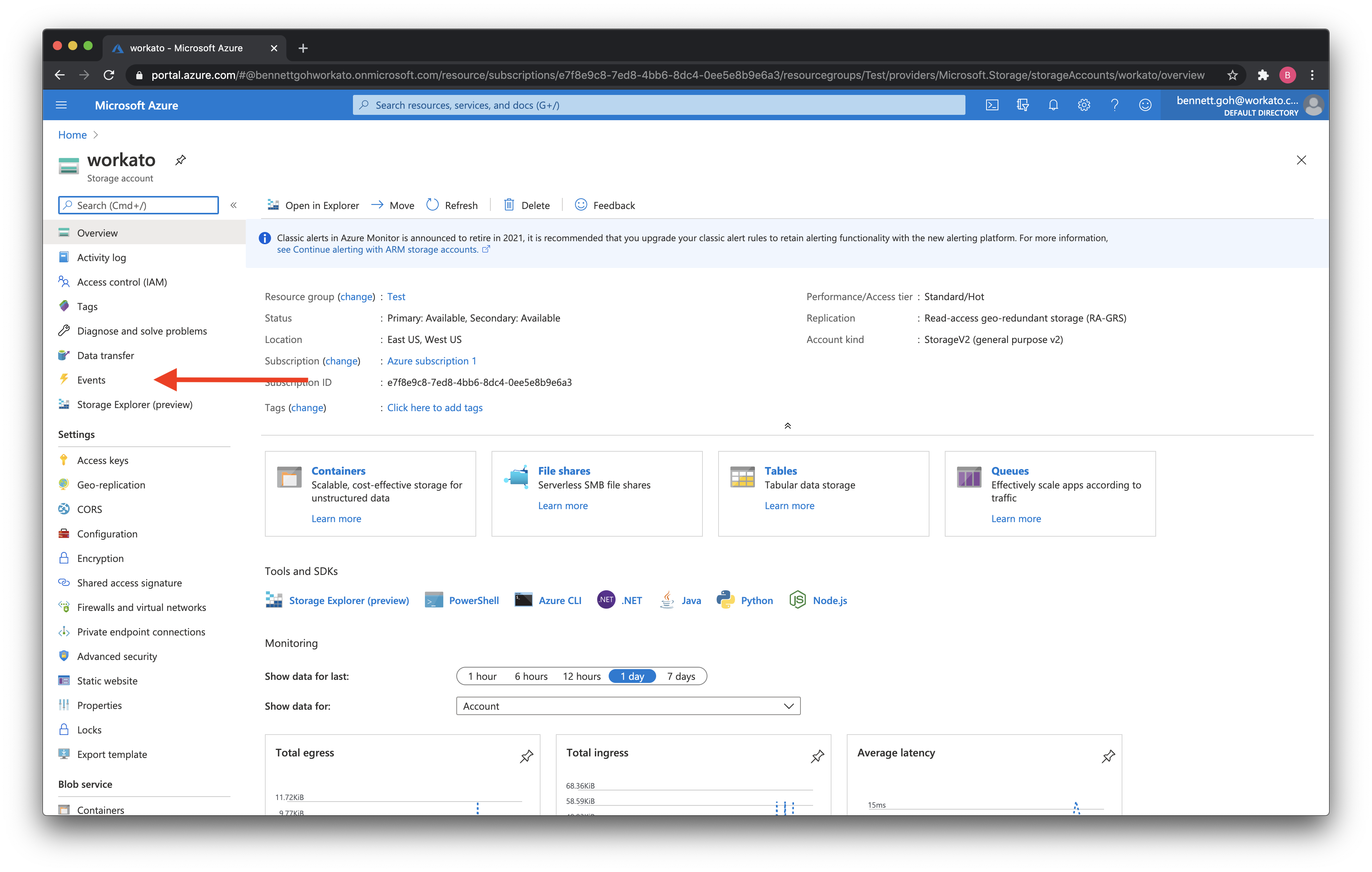
Task: Open Access keys settings
Action: (x=103, y=460)
